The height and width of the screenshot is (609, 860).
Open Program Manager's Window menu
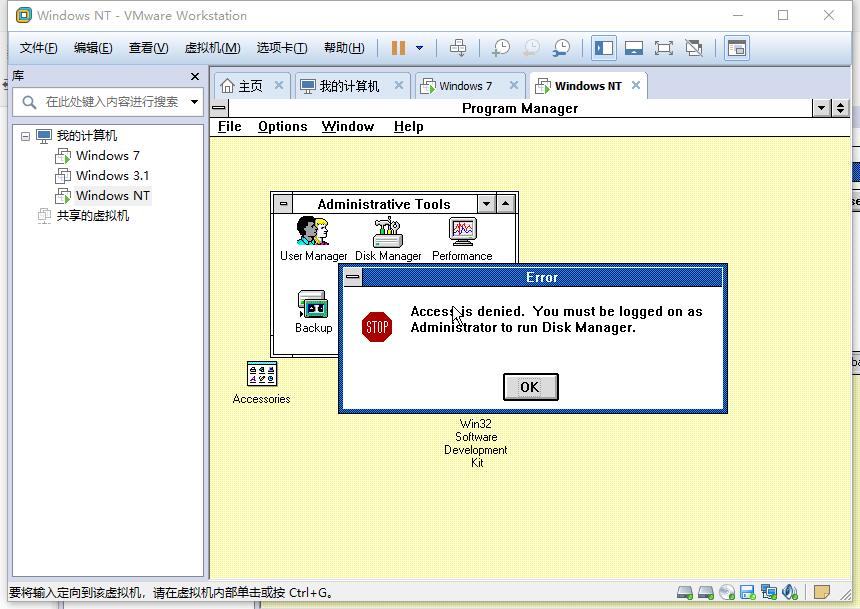point(348,127)
